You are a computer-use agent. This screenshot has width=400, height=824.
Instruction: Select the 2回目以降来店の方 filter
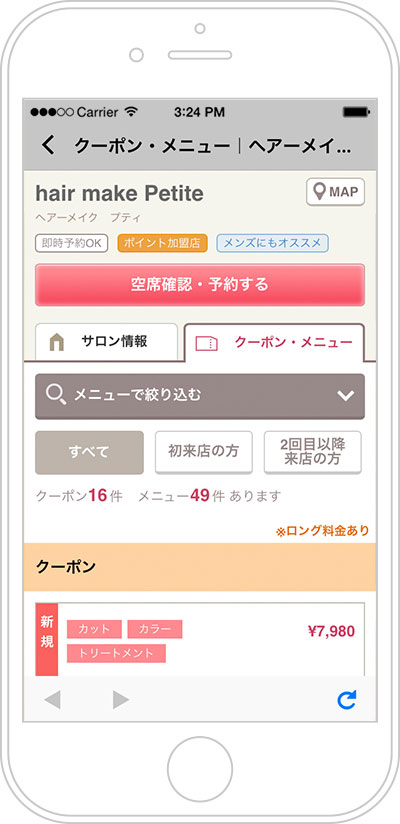tap(313, 452)
